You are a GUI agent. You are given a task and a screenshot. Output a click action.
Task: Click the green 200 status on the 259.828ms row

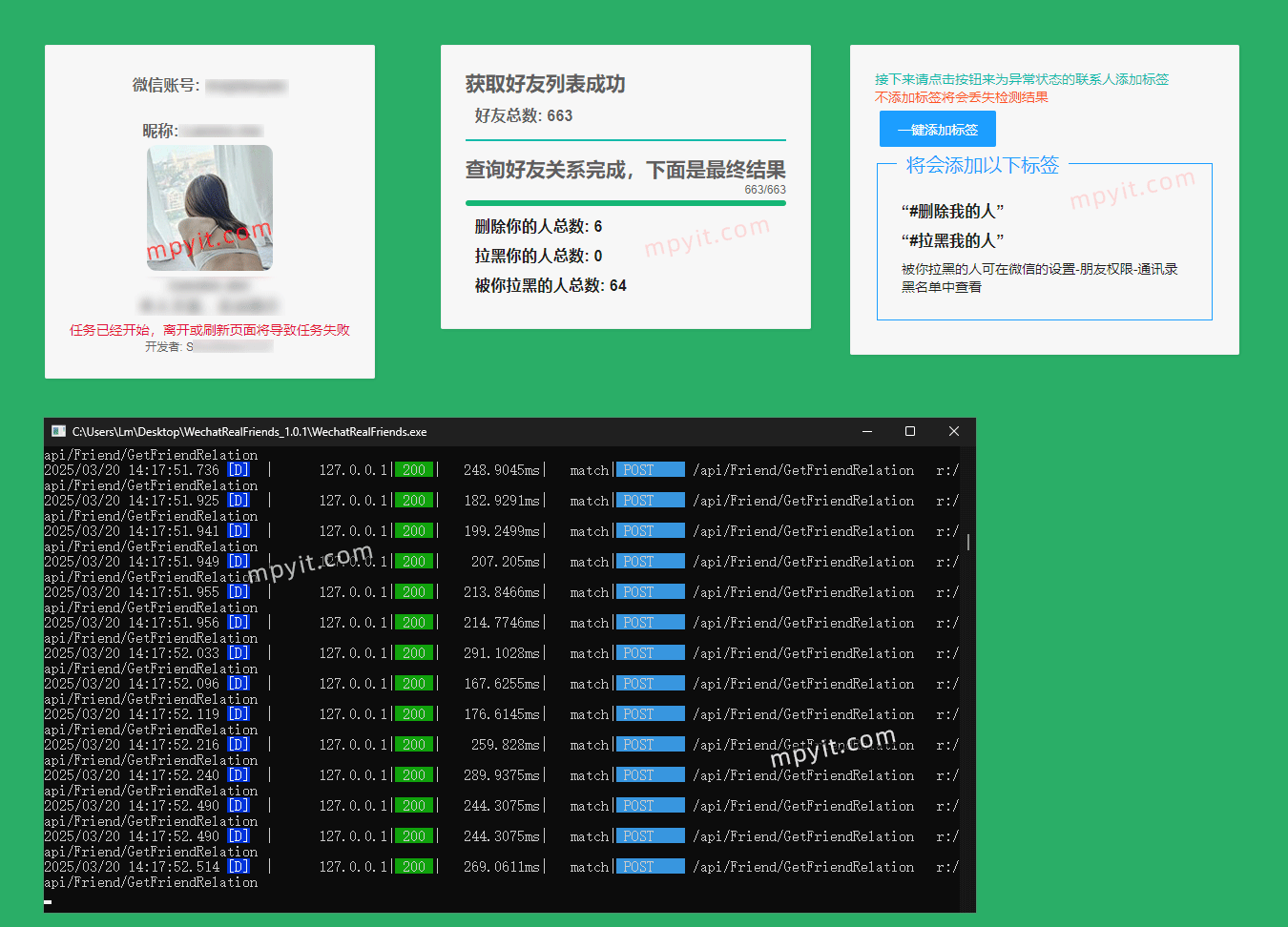(x=414, y=745)
